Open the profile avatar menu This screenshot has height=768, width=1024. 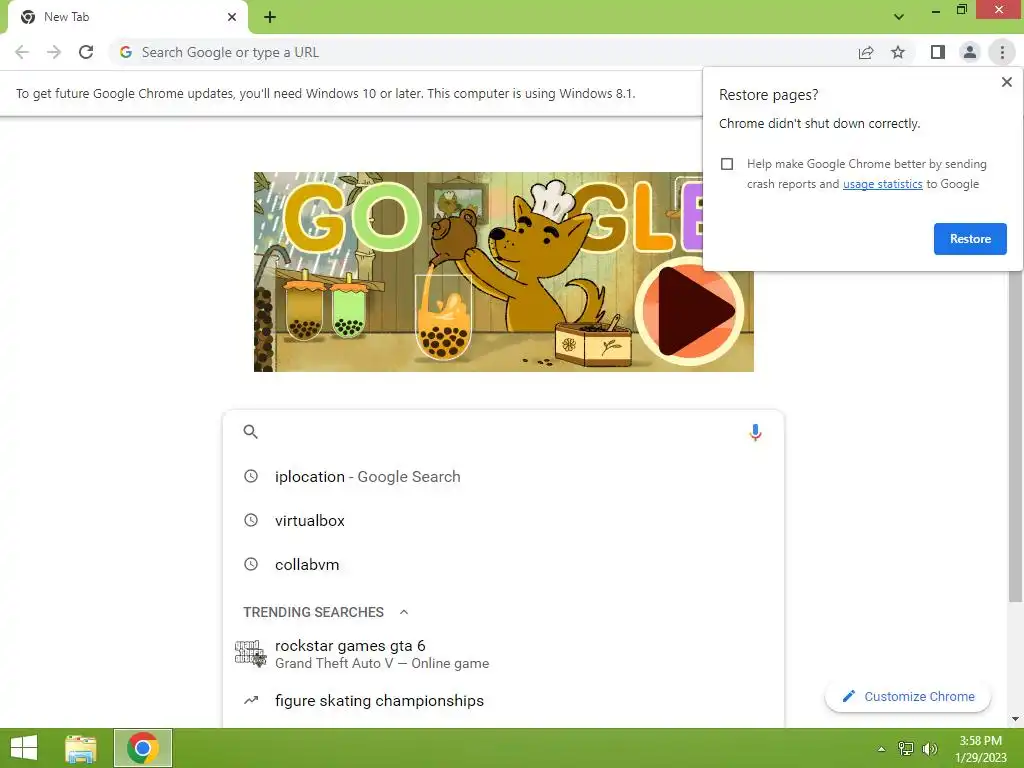pos(970,52)
